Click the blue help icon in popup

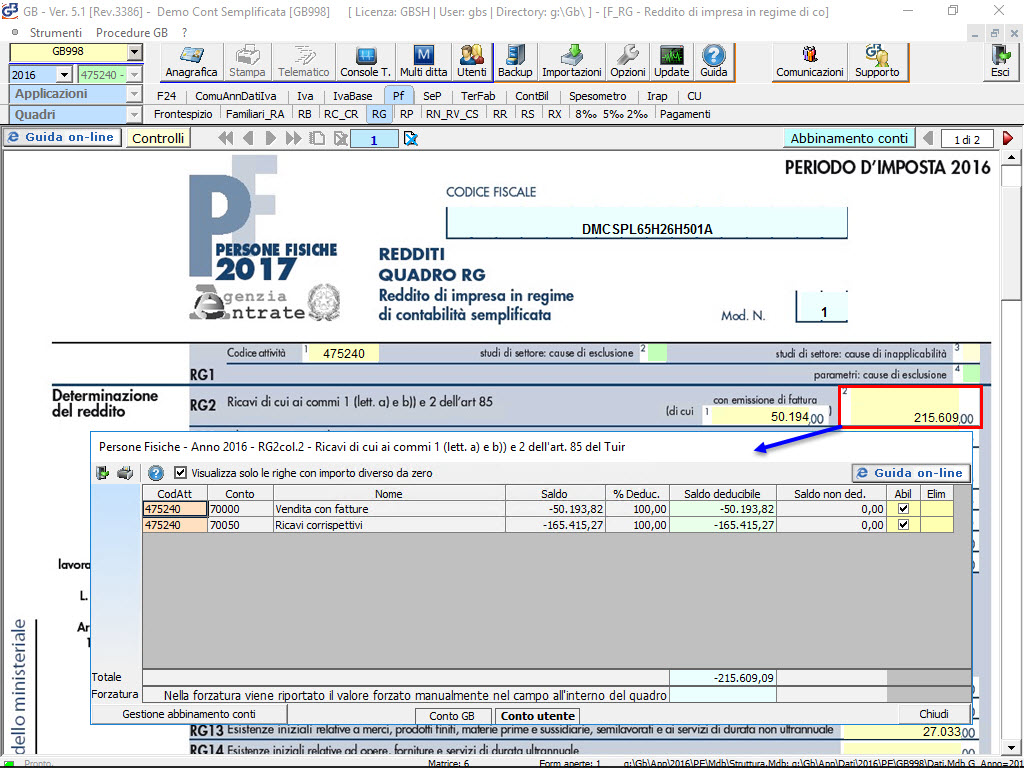155,472
